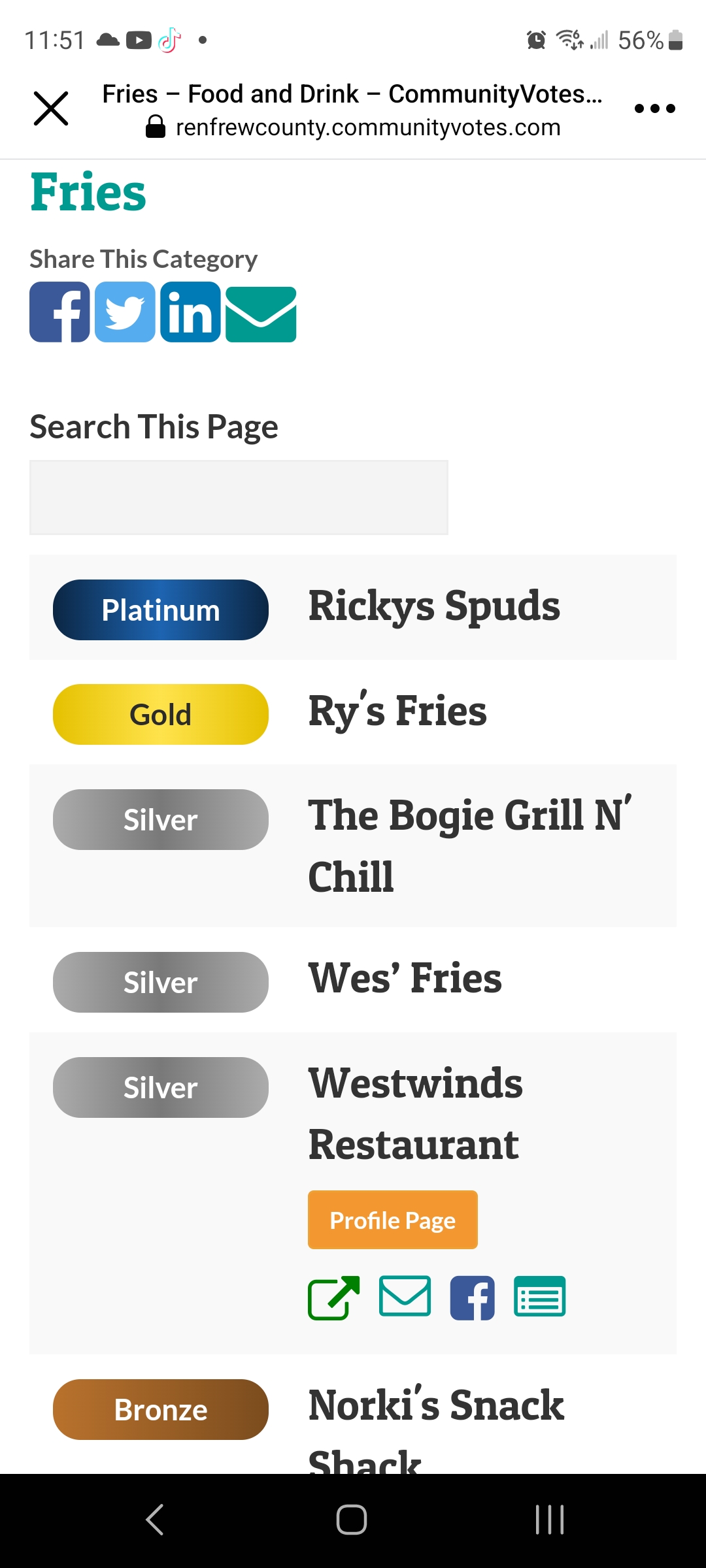The image size is (706, 1568).
Task: Email Westwinds Restaurant using envelope icon
Action: pyautogui.click(x=405, y=1296)
